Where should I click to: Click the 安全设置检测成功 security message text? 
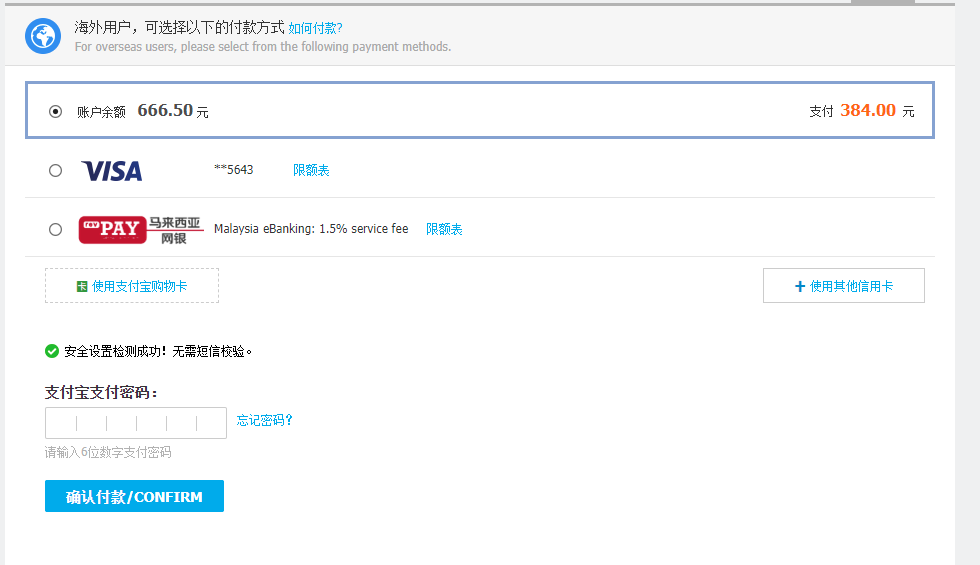tap(158, 351)
